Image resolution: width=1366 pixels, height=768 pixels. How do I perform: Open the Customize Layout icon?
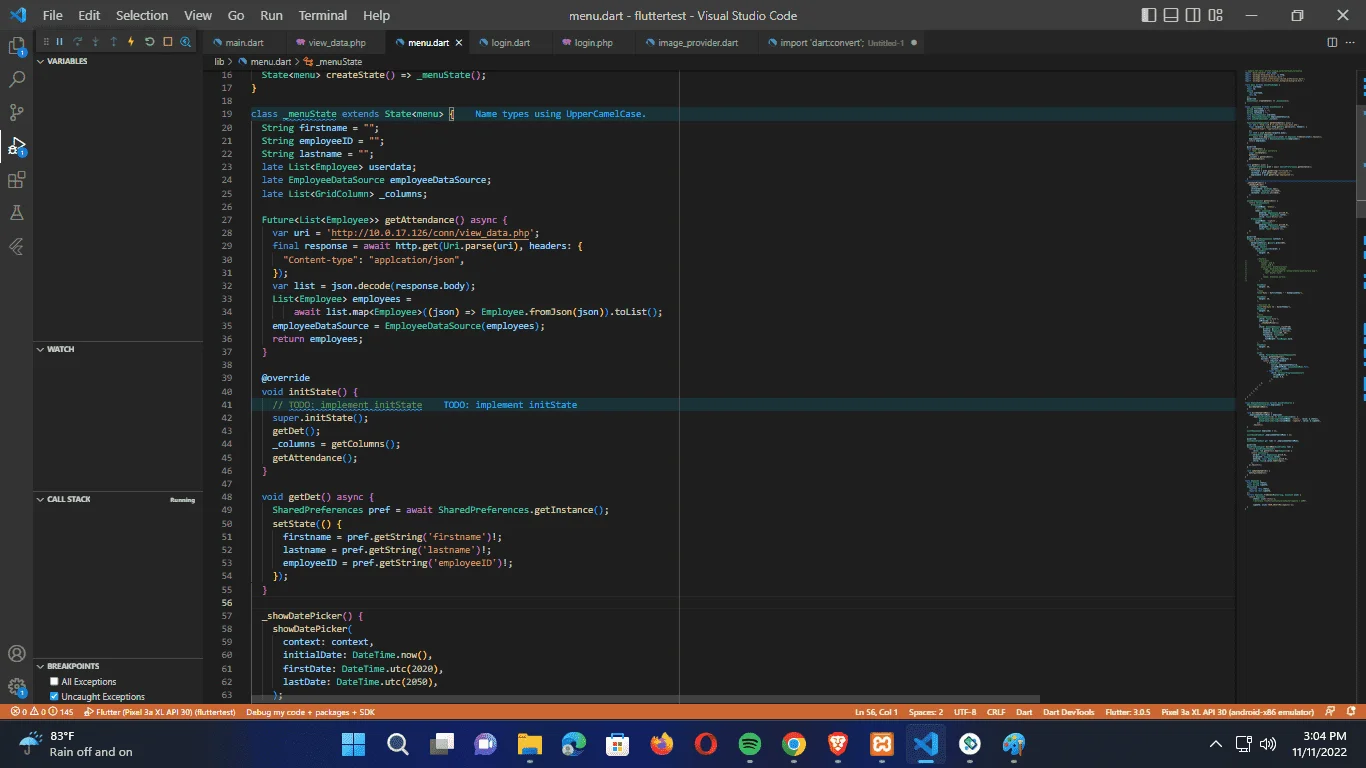click(1215, 15)
